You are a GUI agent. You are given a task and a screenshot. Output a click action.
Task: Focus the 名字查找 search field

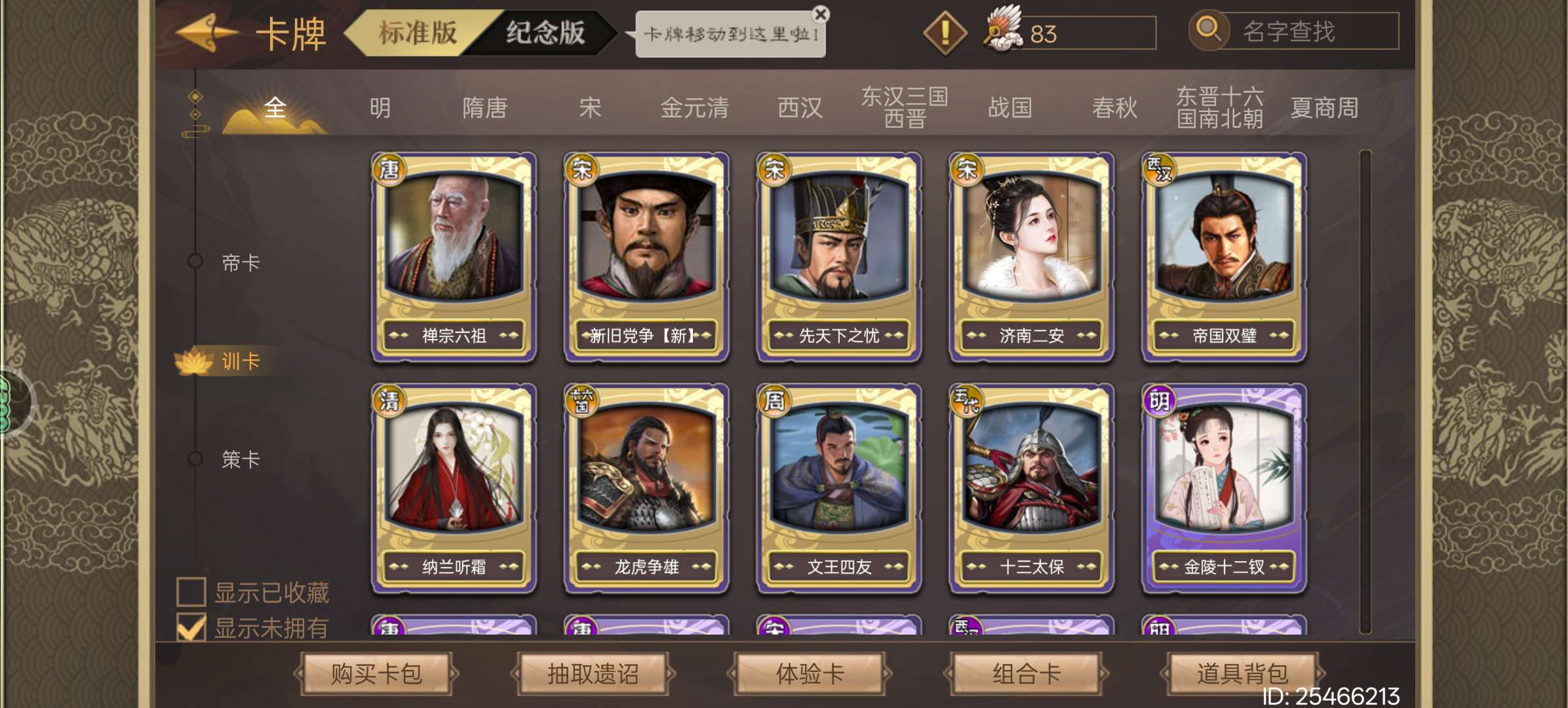coord(1310,31)
